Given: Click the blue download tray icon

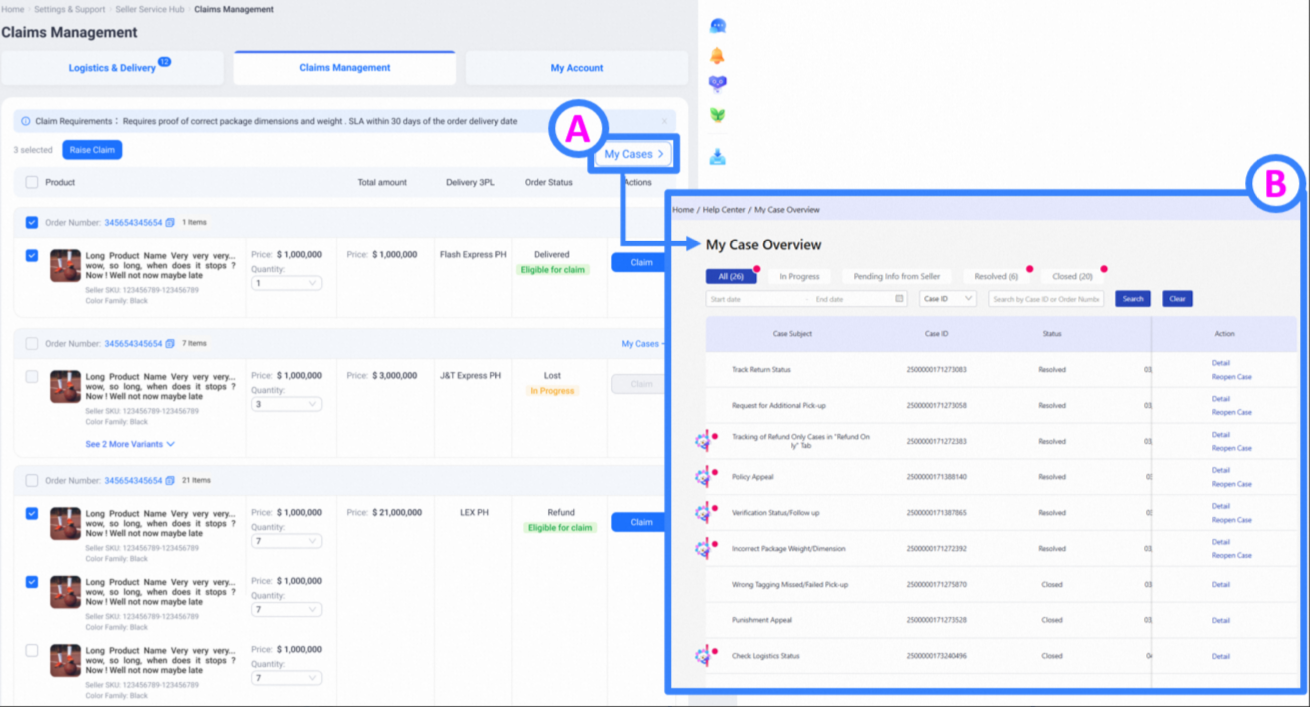Looking at the screenshot, I should click(717, 157).
